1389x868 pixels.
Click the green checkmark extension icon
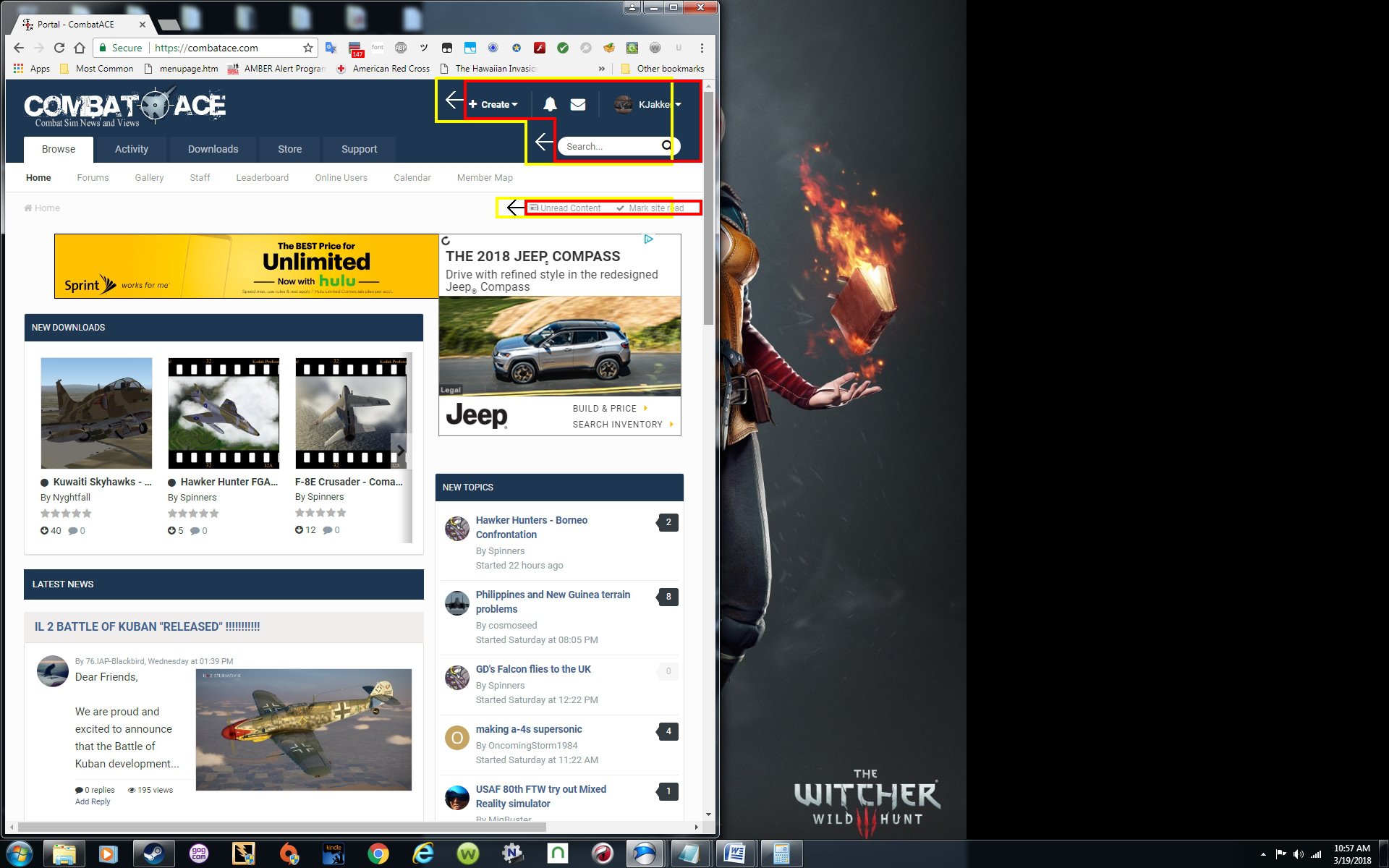[563, 48]
